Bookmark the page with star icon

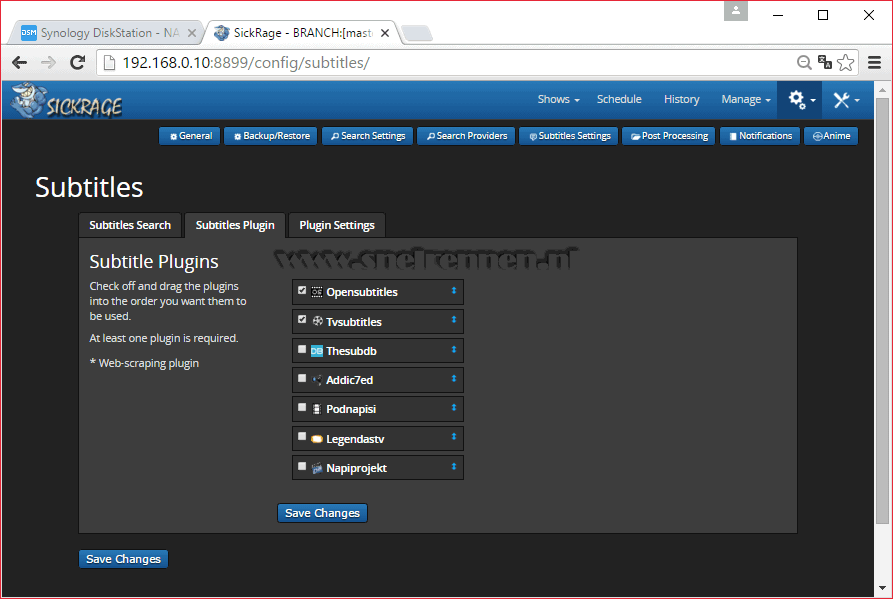tap(846, 63)
